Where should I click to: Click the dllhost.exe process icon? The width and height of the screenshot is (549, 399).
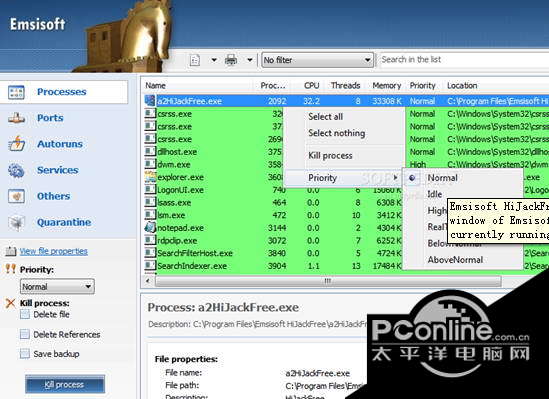[x=150, y=152]
